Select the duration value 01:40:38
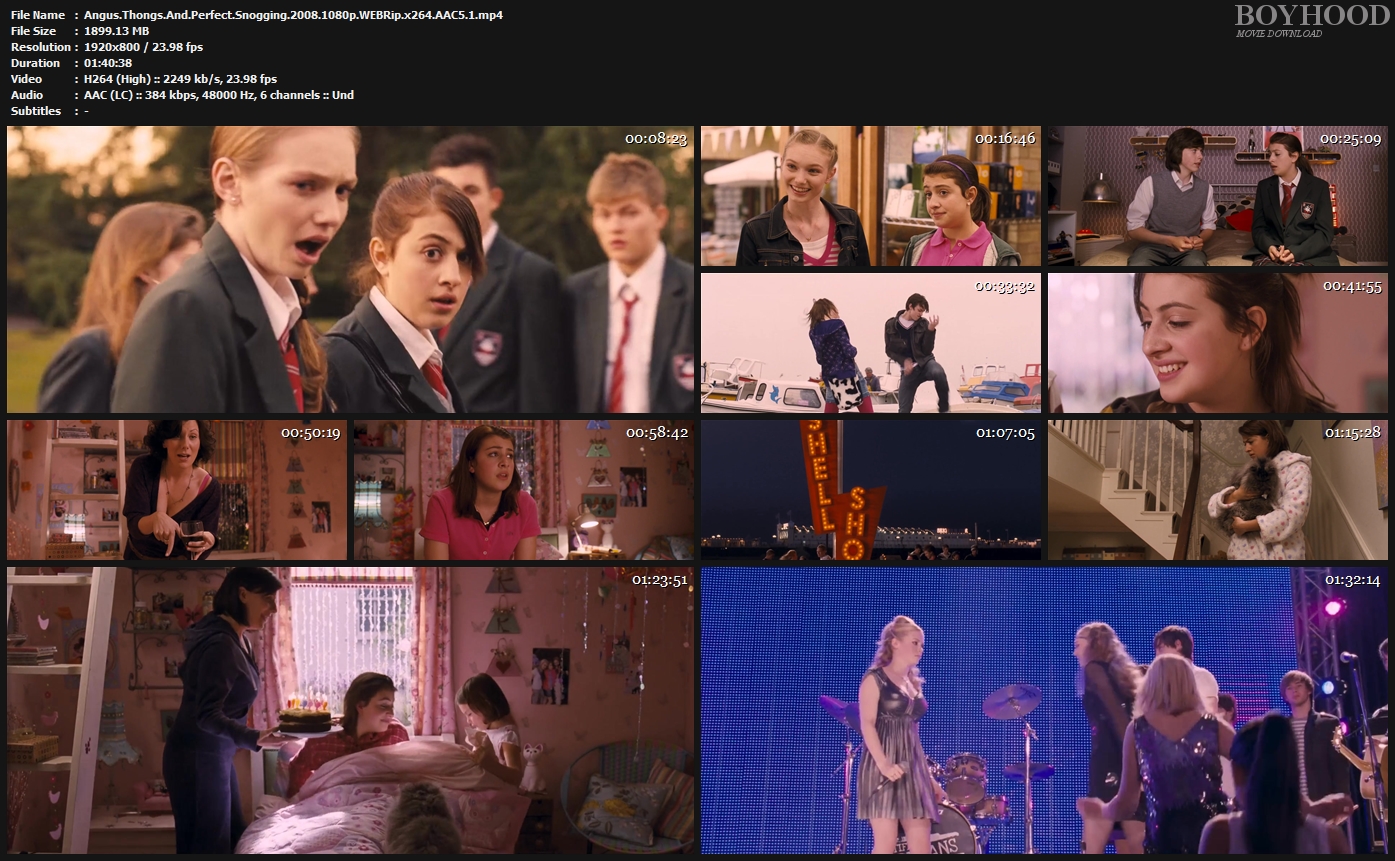Viewport: 1395px width, 861px height. point(108,63)
